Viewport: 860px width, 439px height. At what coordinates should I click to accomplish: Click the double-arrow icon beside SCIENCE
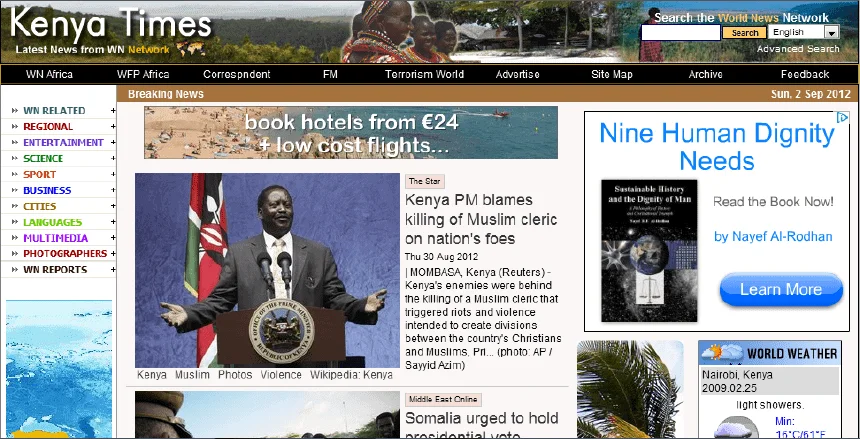pyautogui.click(x=14, y=159)
